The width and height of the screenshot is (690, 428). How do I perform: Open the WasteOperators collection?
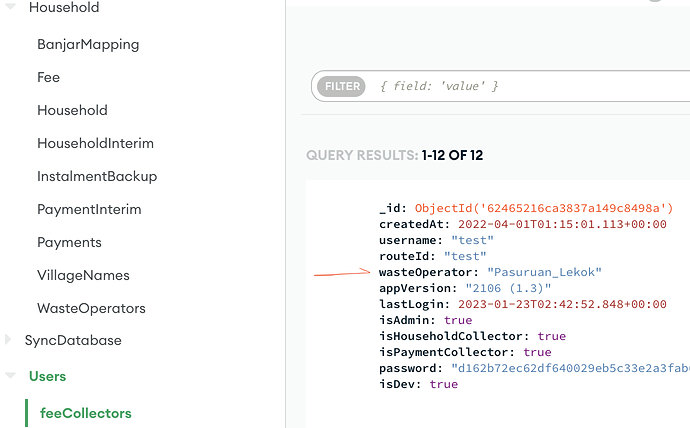click(91, 308)
